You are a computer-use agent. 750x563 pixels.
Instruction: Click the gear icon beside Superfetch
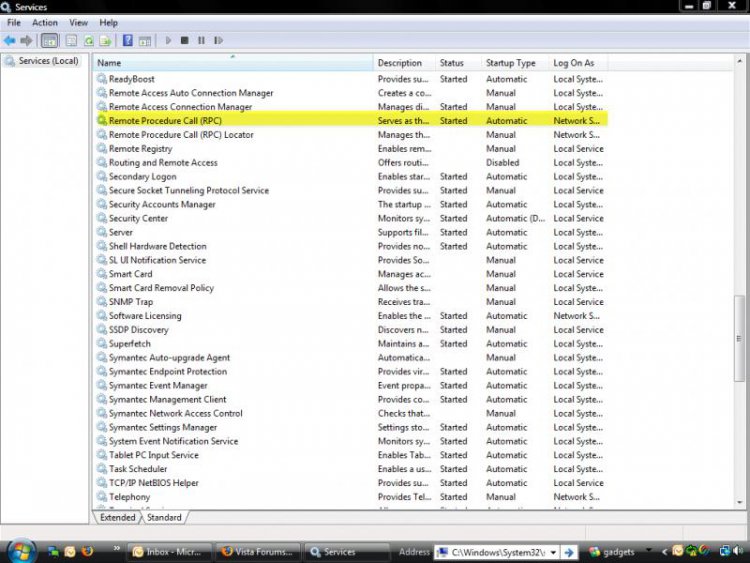[101, 343]
